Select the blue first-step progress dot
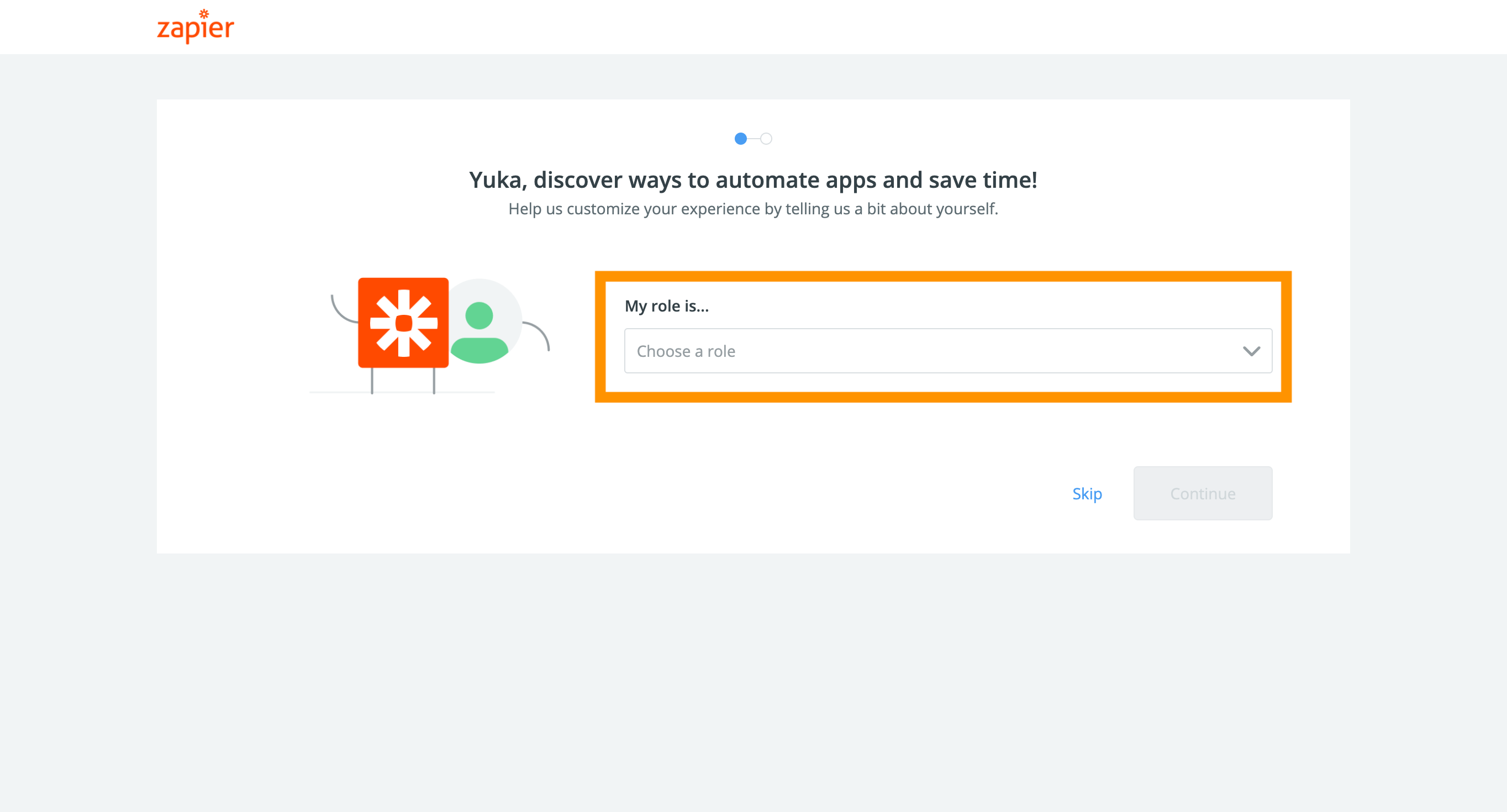This screenshot has width=1507, height=812. point(741,139)
